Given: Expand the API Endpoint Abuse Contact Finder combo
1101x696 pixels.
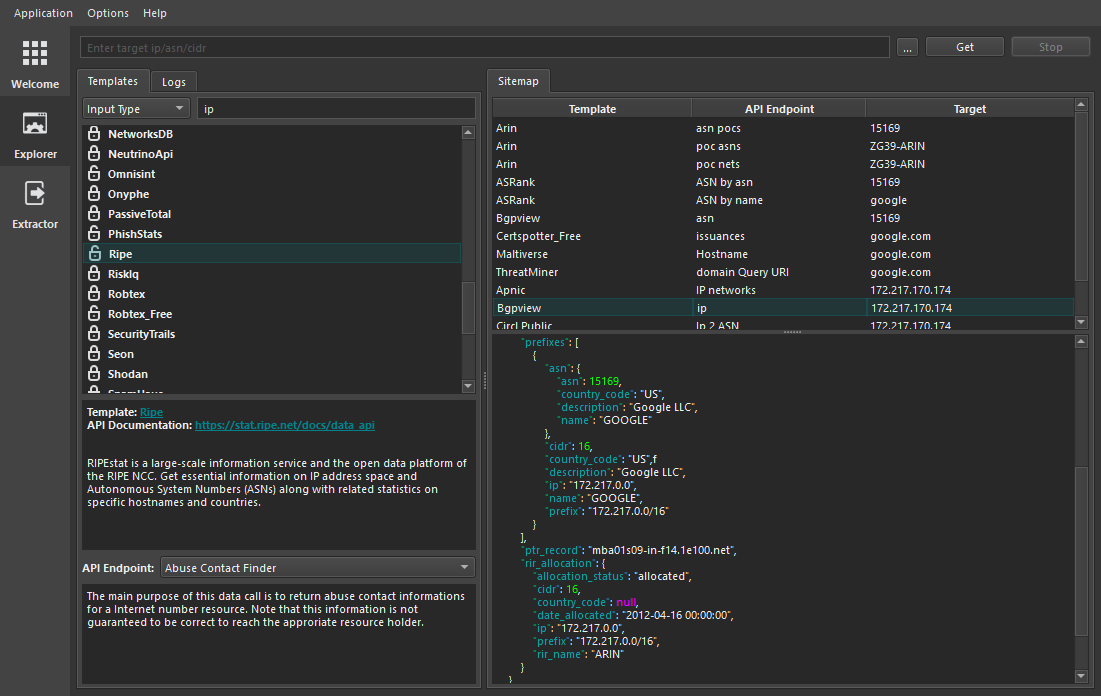Looking at the screenshot, I should [317, 567].
